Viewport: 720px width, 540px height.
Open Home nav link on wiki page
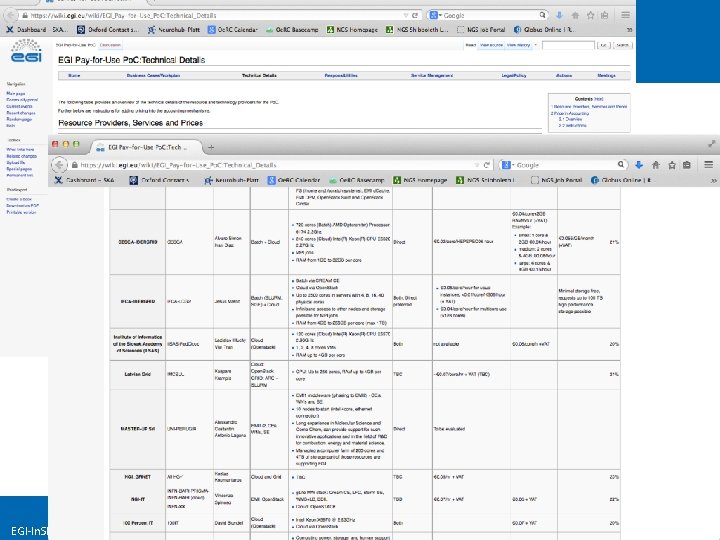74,75
